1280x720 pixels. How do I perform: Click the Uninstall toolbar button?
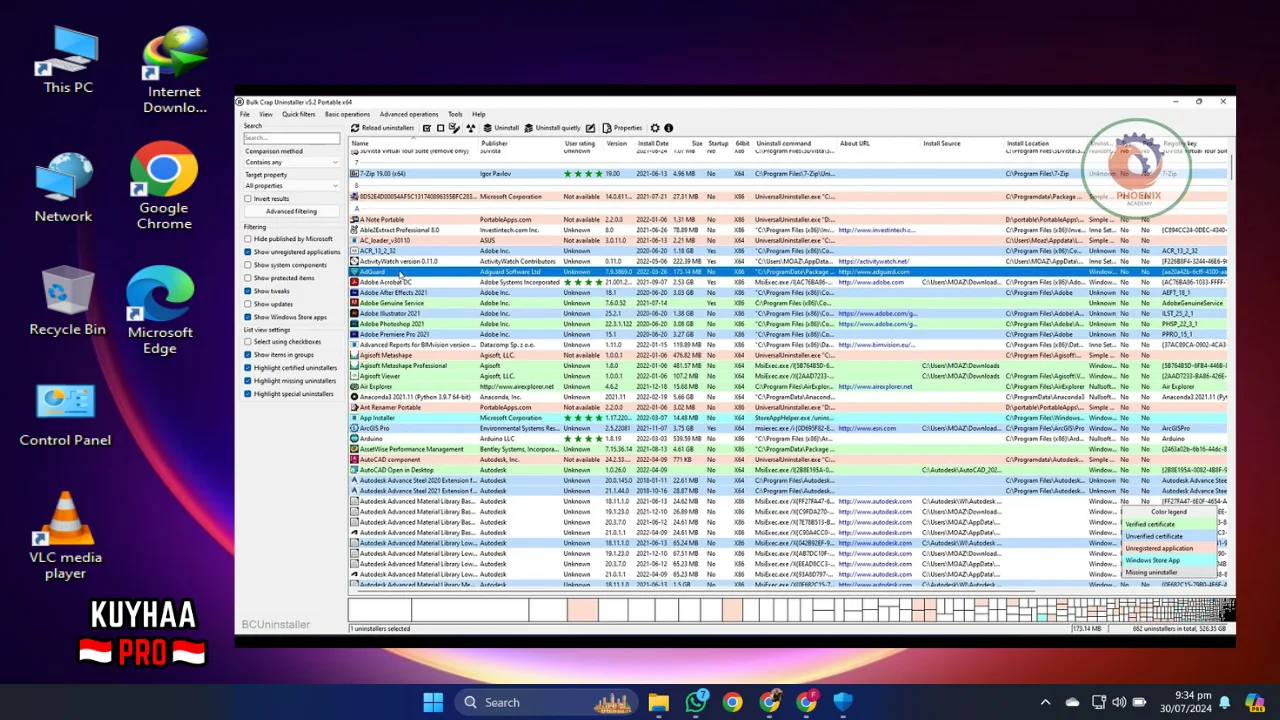pyautogui.click(x=501, y=128)
